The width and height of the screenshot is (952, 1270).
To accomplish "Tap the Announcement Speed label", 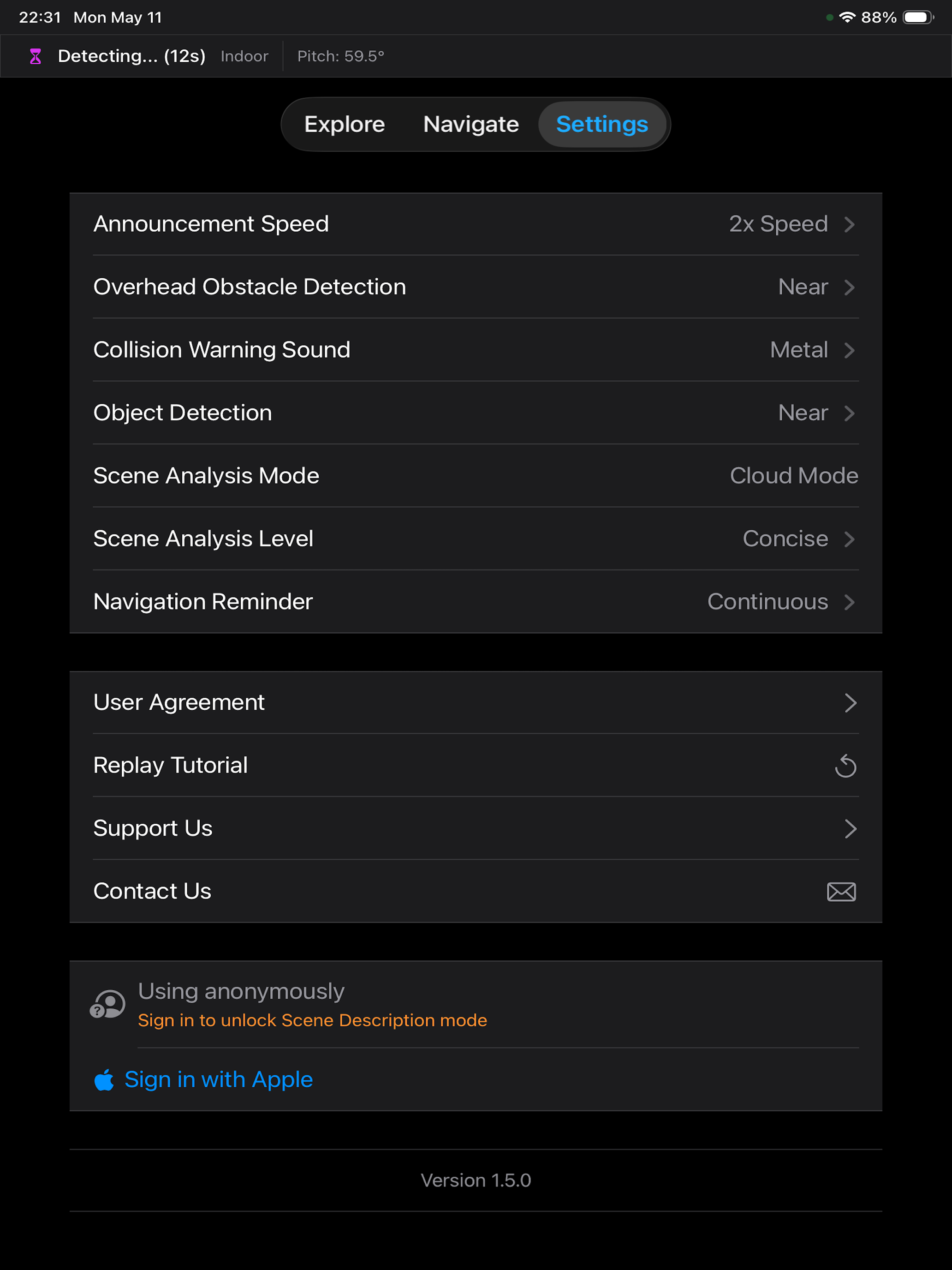I will click(211, 224).
